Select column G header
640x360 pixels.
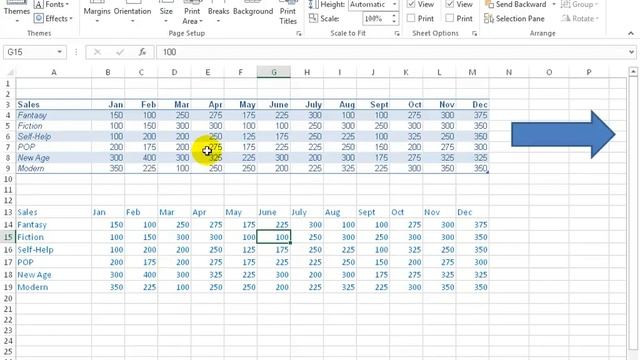click(273, 72)
